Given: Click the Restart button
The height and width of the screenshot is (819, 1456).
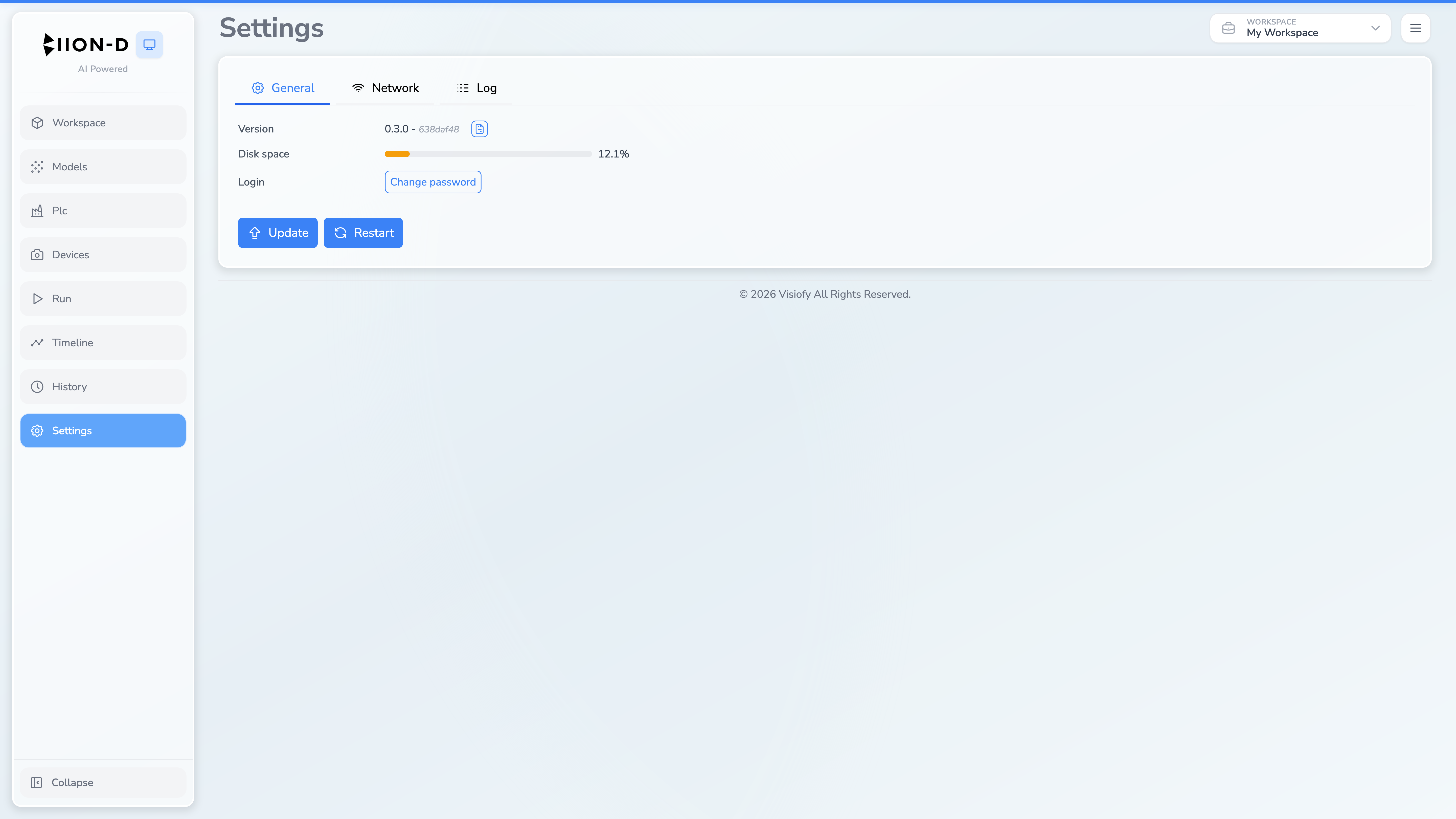Looking at the screenshot, I should pyautogui.click(x=363, y=233).
